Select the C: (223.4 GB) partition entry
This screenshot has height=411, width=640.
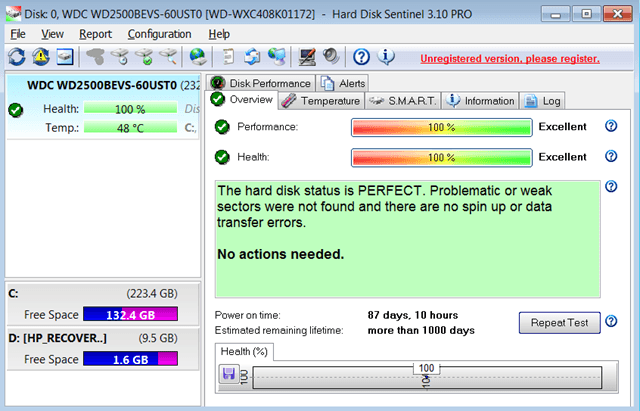[x=103, y=304]
